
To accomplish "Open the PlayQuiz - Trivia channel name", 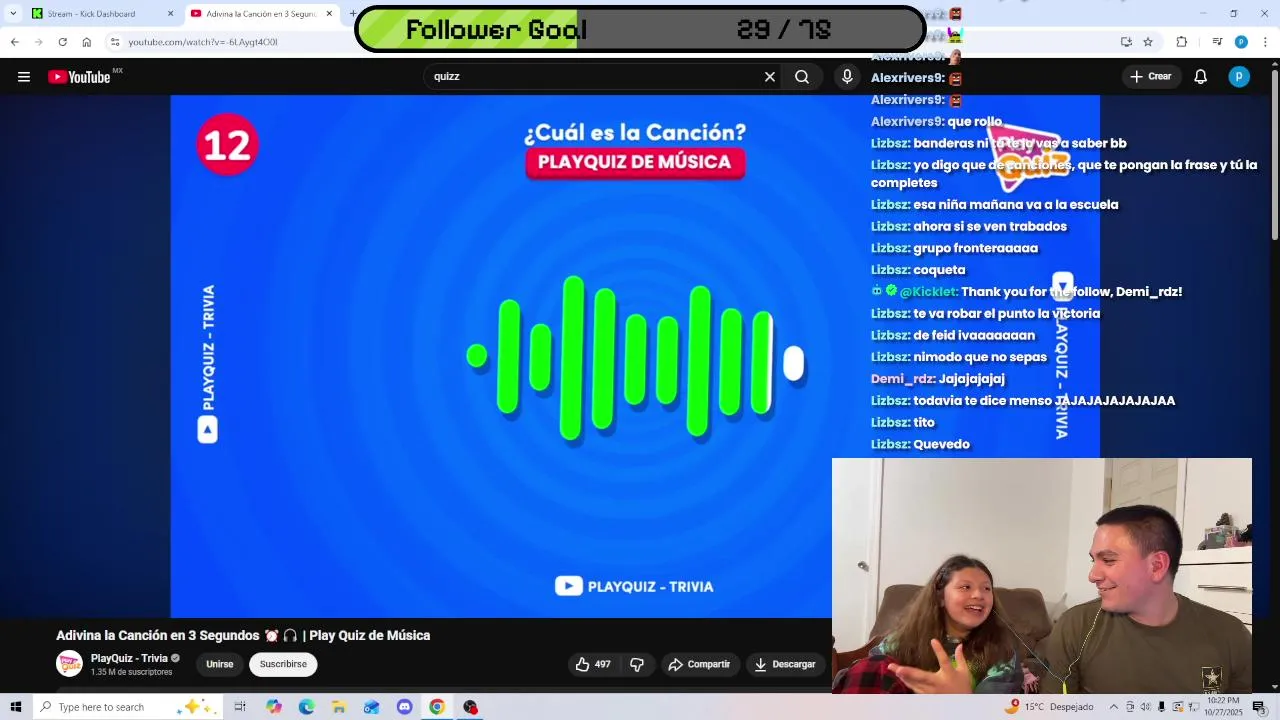I will click(129, 658).
